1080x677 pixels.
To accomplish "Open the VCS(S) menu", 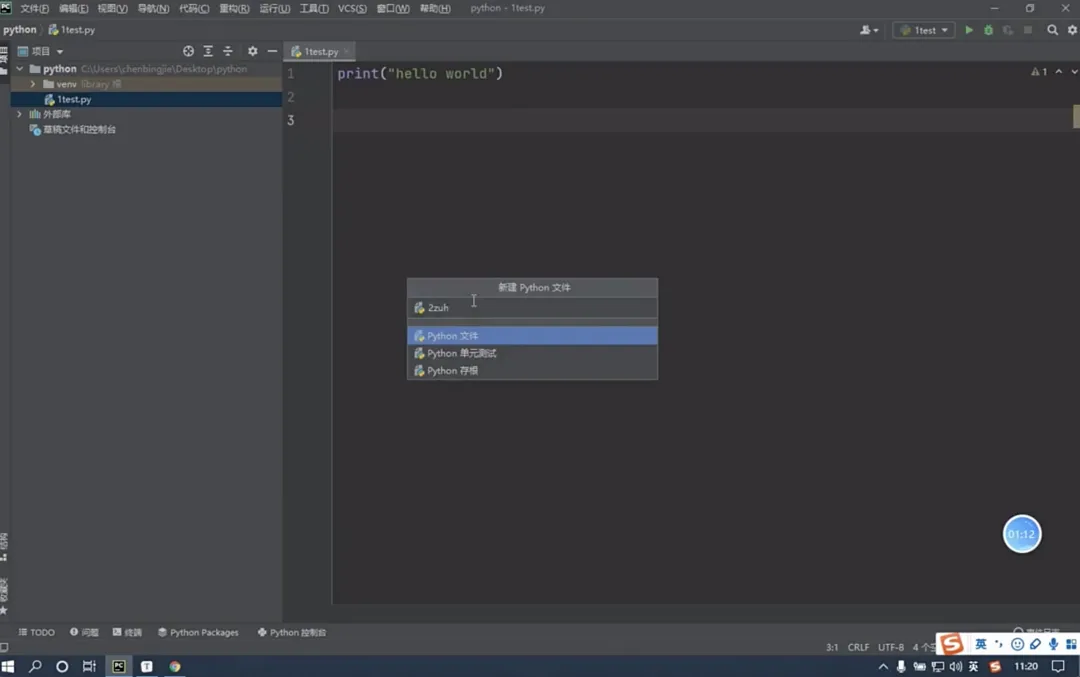I will 352,8.
